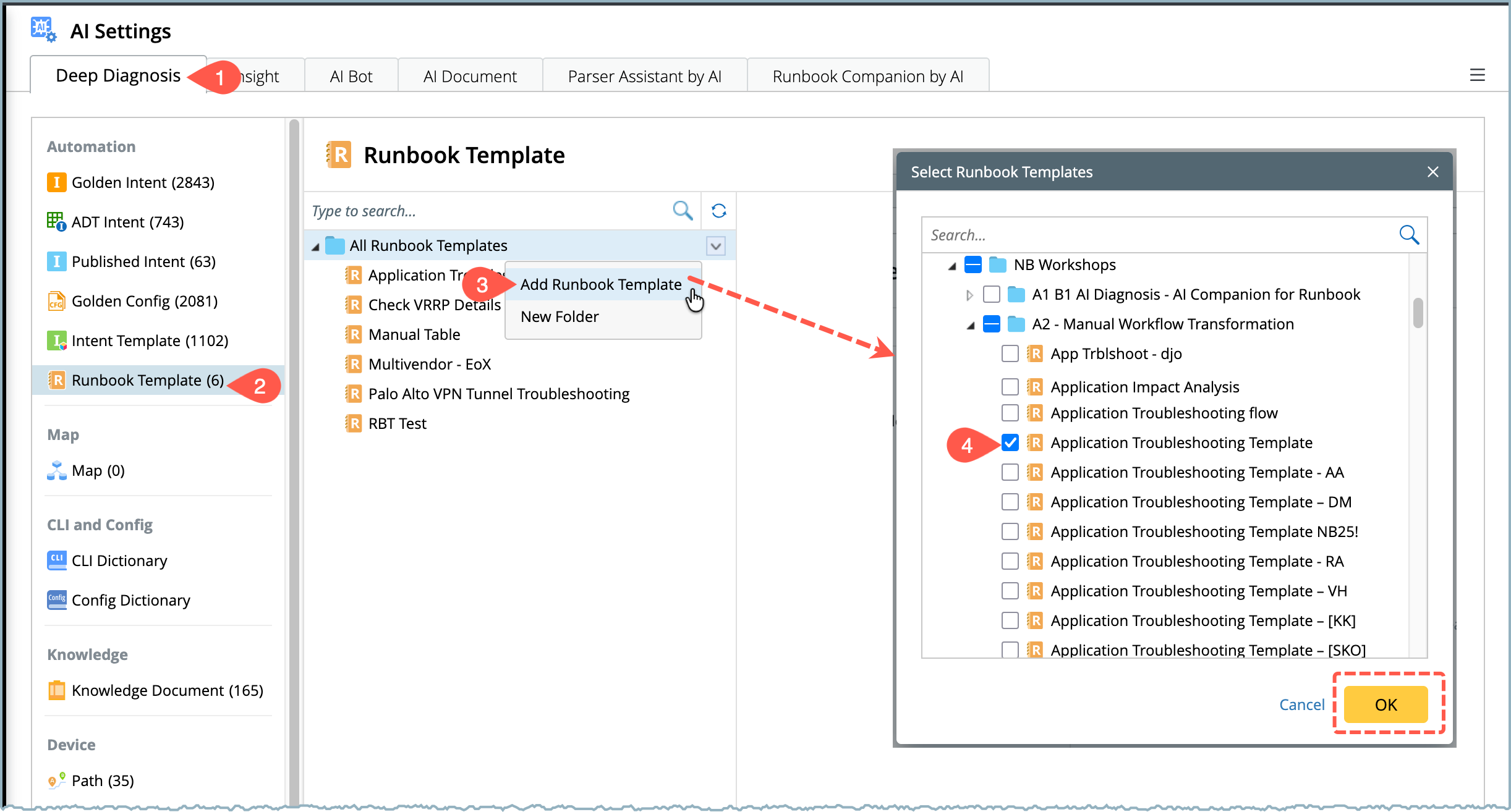Click the dialog's vertical scrollbar thumb
This screenshot has height=812, width=1511.
point(1418,313)
